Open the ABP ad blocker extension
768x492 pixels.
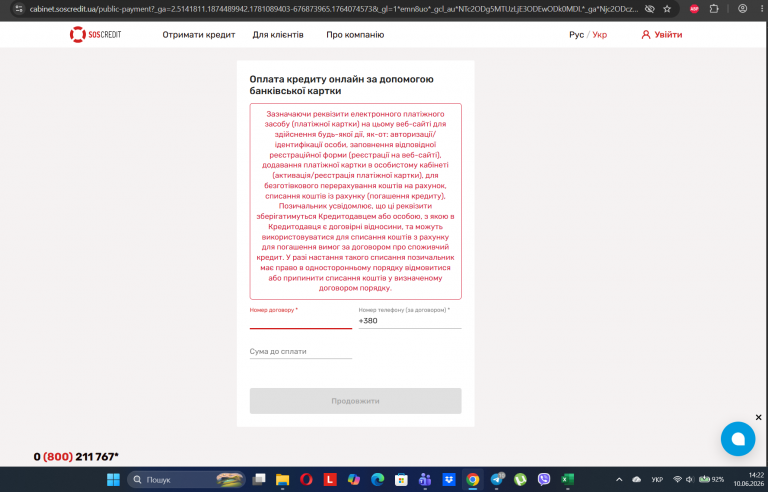[694, 9]
